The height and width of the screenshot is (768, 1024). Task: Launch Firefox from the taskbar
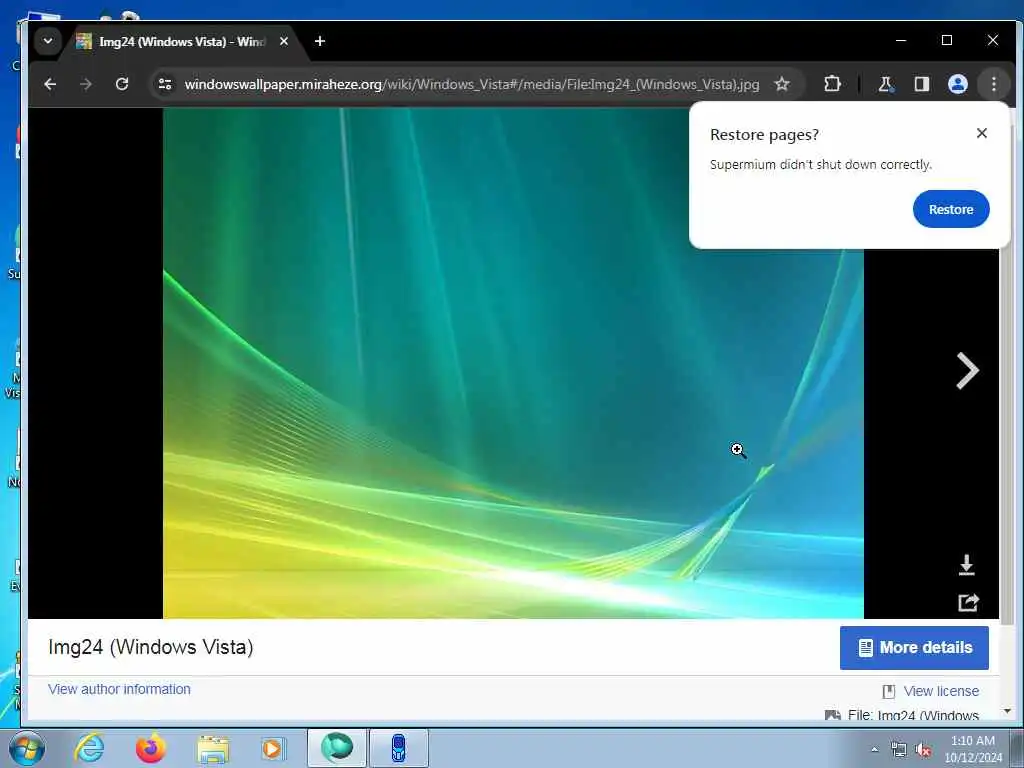(151, 748)
